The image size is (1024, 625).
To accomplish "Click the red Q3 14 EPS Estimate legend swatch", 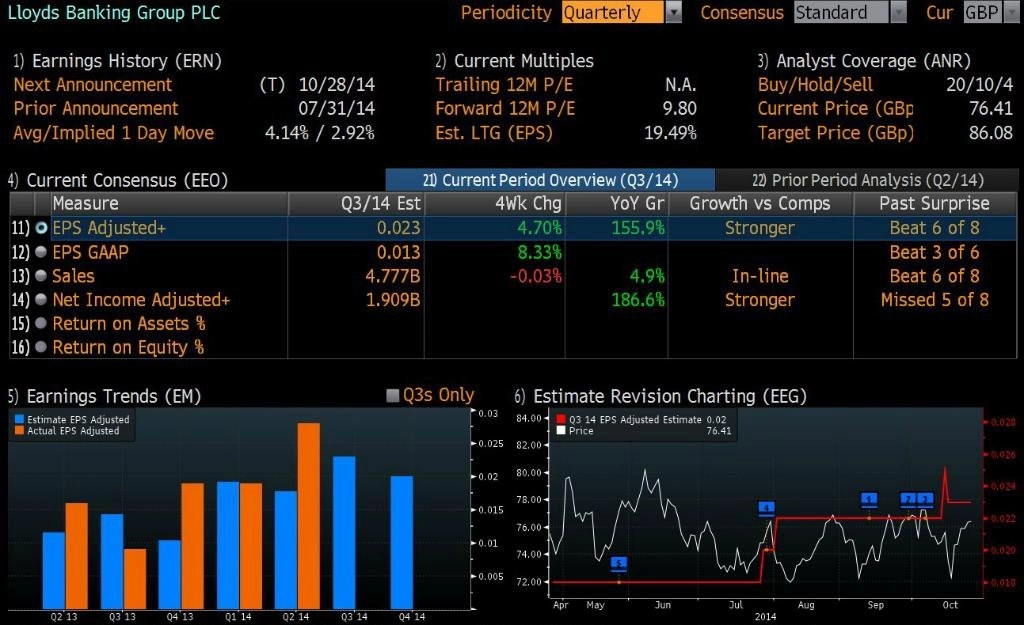I will point(561,419).
